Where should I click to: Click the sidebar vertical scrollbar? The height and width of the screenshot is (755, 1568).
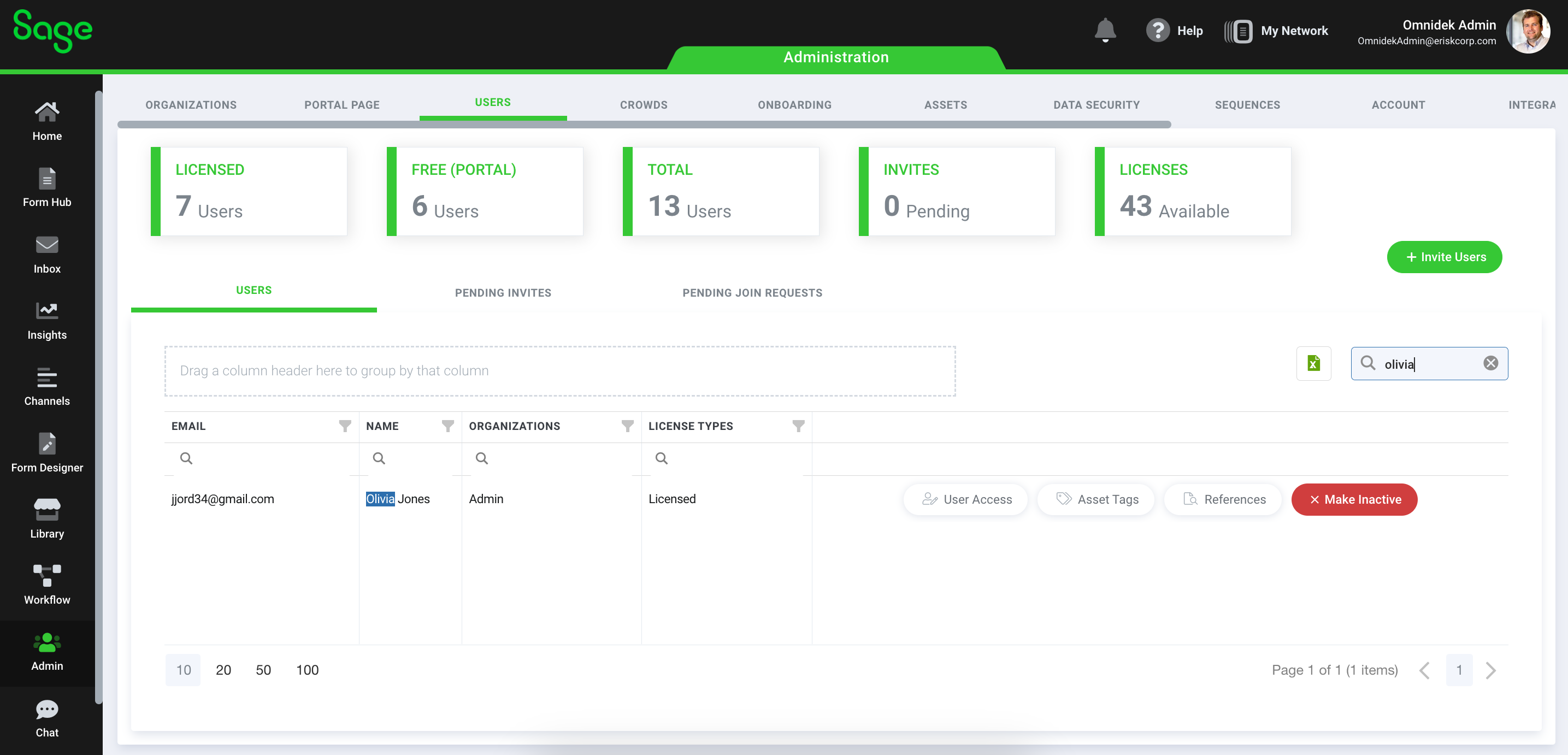[x=98, y=397]
